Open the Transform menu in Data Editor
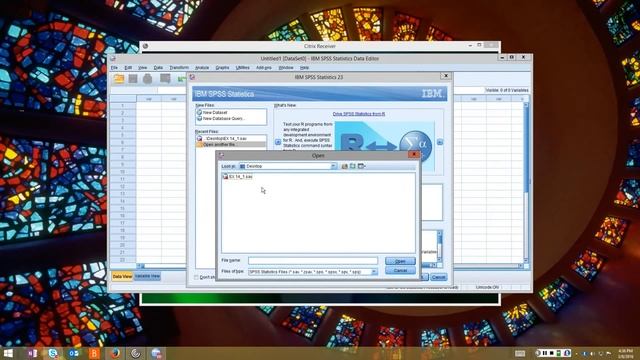Image resolution: width=640 pixels, height=360 pixels. point(179,68)
